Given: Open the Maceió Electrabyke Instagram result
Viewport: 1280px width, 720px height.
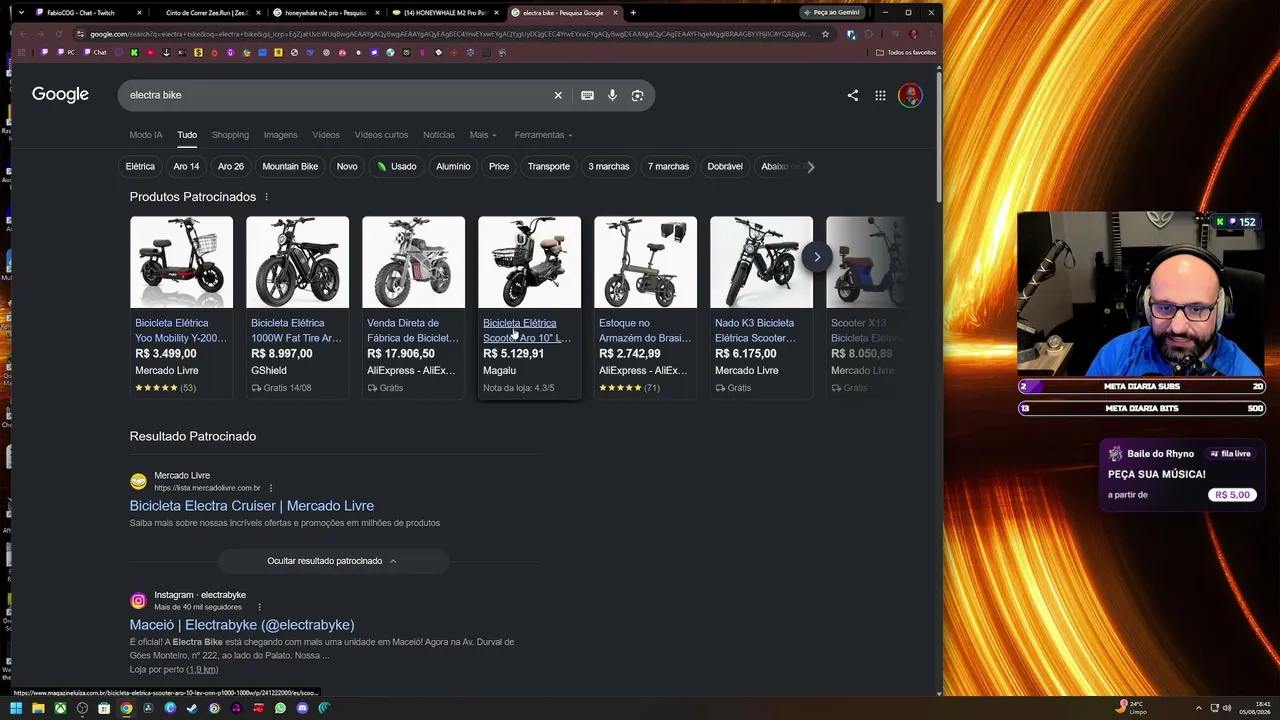Looking at the screenshot, I should [242, 625].
